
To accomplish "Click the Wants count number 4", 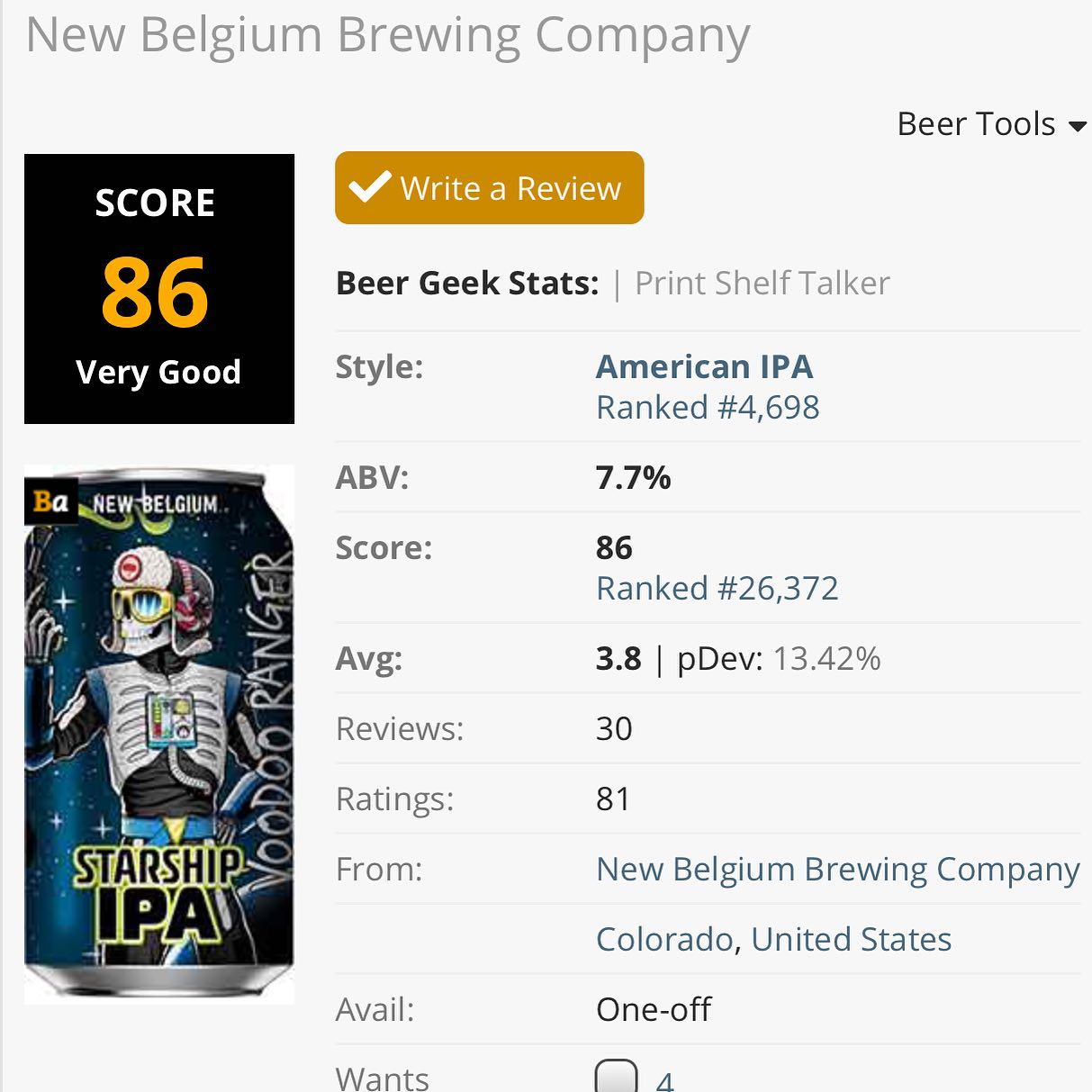I will click(x=664, y=1080).
